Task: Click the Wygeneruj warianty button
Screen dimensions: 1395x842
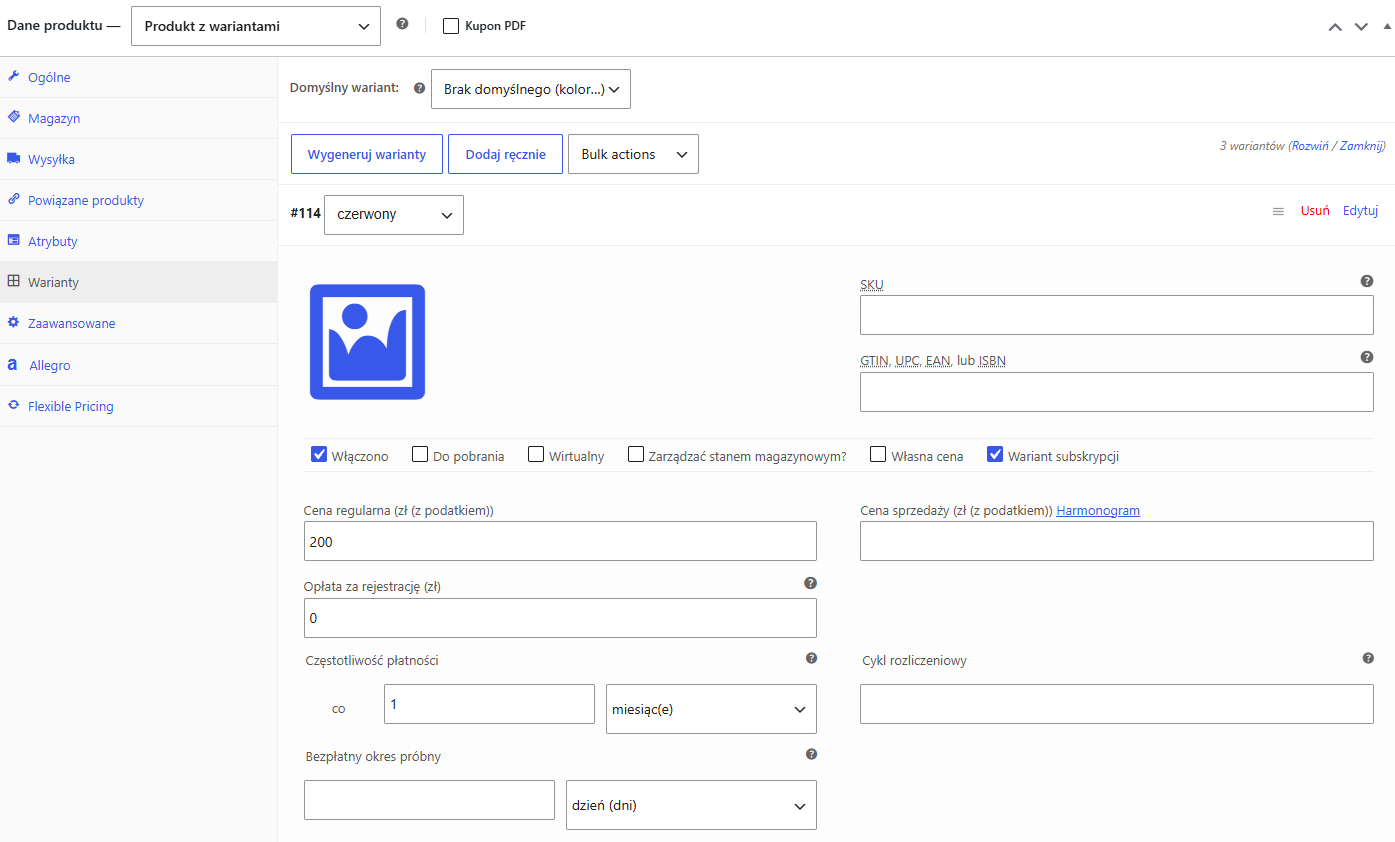Action: pos(367,154)
